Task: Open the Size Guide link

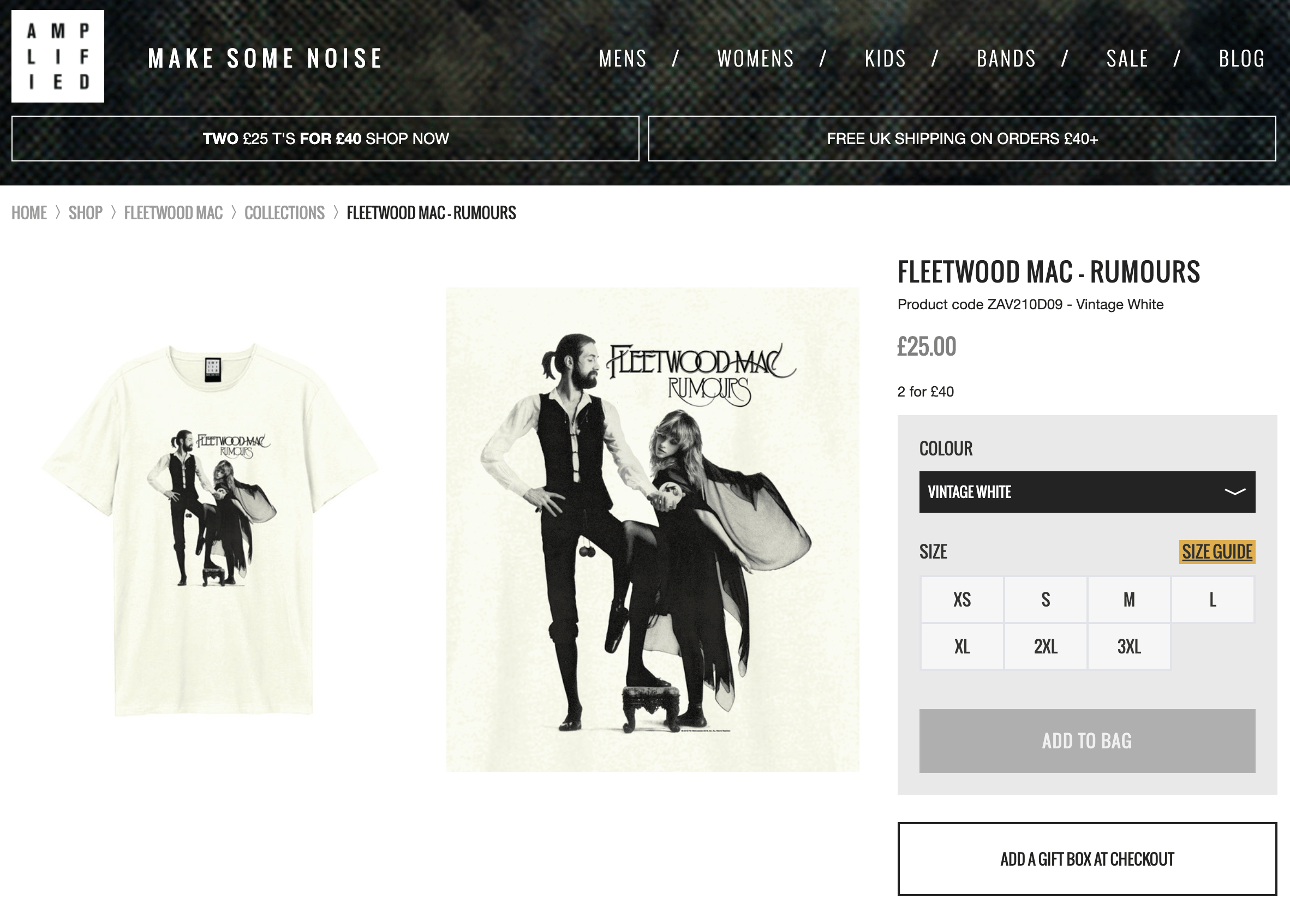Action: coord(1217,551)
